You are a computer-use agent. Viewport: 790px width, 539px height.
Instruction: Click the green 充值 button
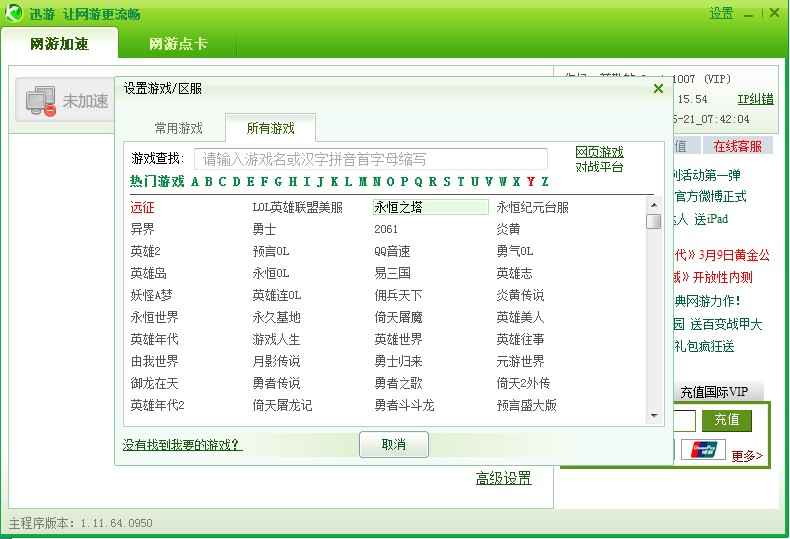[x=727, y=420]
